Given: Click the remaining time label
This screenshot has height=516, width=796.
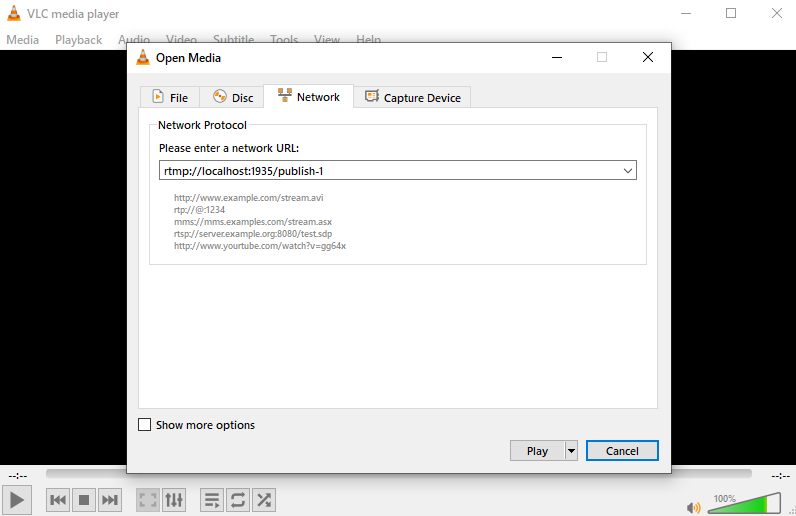Looking at the screenshot, I should pos(781,475).
